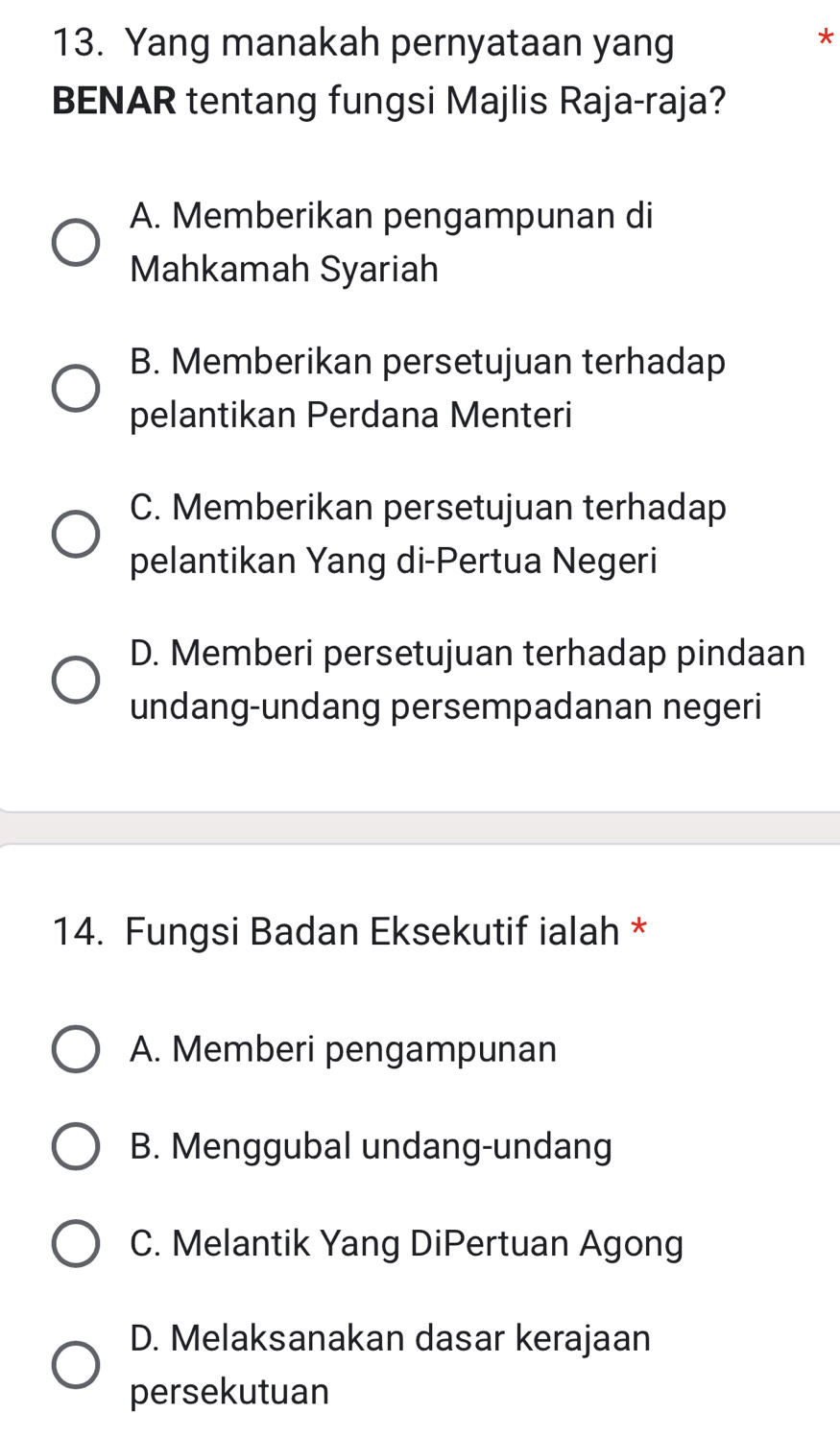Click 'Memberikan persetujuan terhadap pelantikan Perdana Menteri' text
Viewport: 840px width, 1437px height.
coord(426,387)
